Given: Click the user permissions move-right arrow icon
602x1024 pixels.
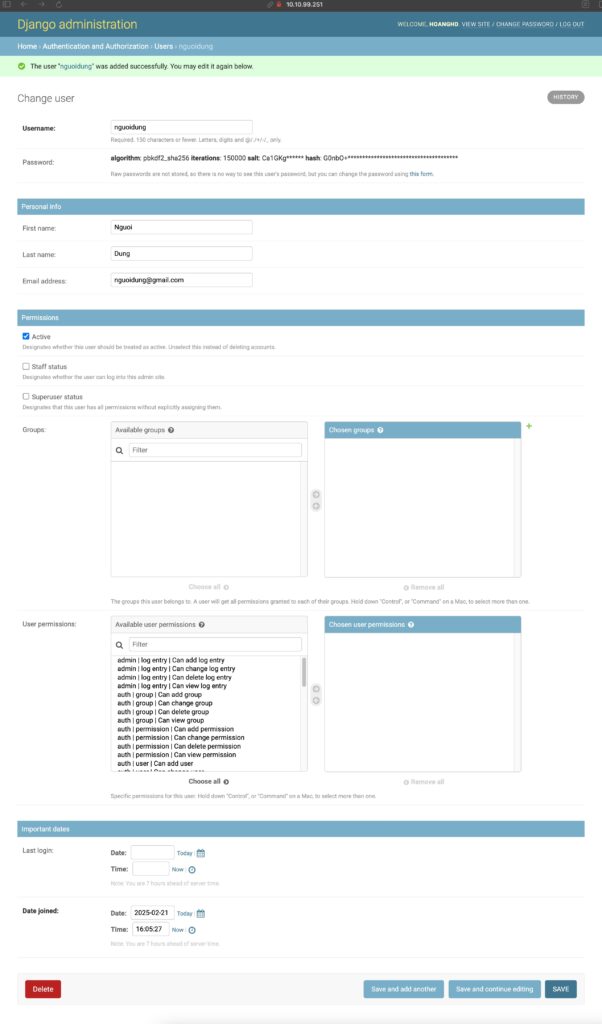Looking at the screenshot, I should tap(316, 689).
